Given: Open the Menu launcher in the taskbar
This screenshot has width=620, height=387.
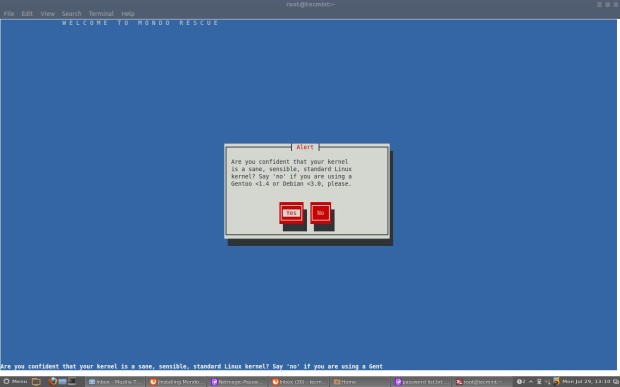Looking at the screenshot, I should pyautogui.click(x=15, y=381).
